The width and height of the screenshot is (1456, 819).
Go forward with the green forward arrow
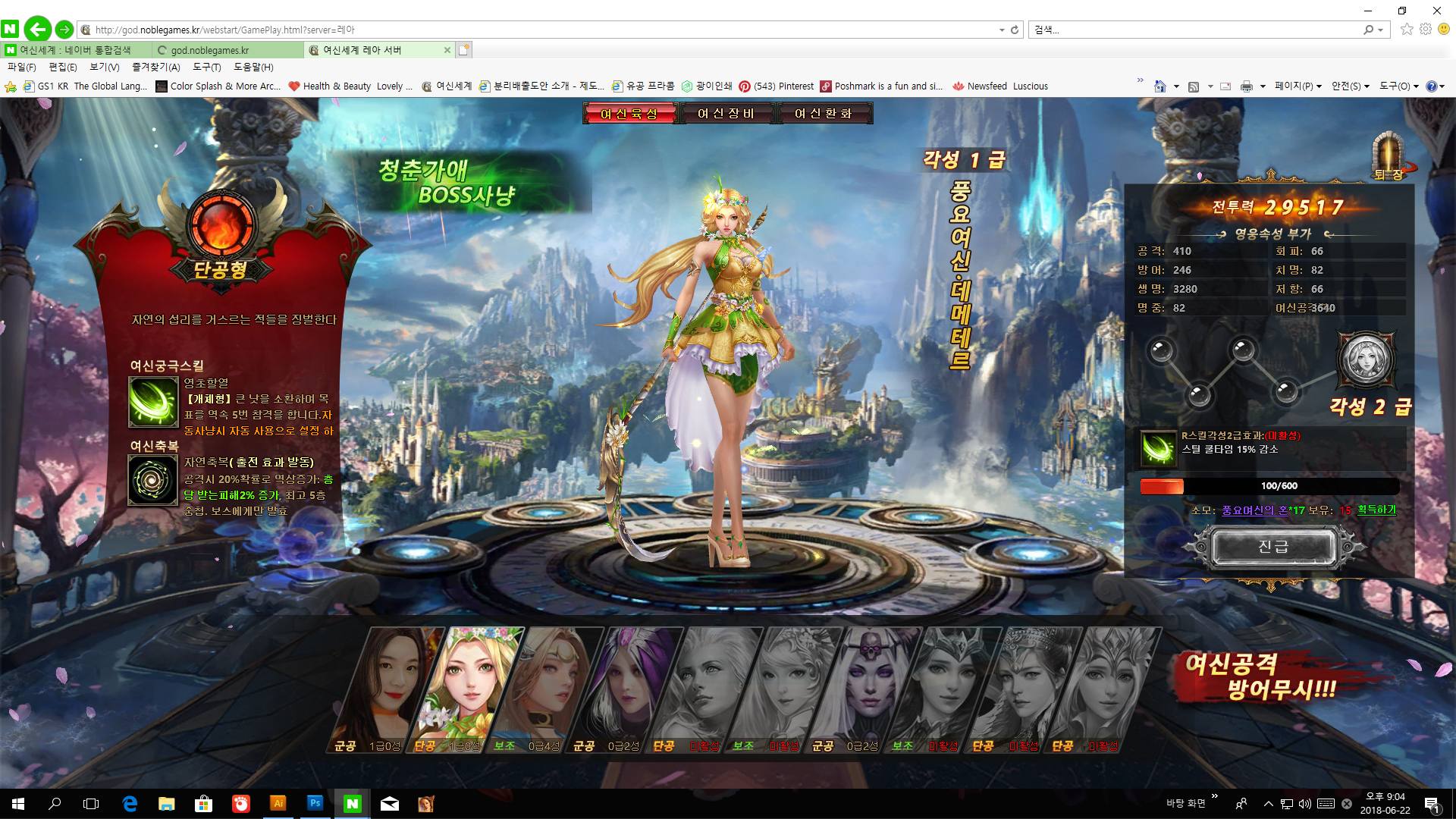64,30
